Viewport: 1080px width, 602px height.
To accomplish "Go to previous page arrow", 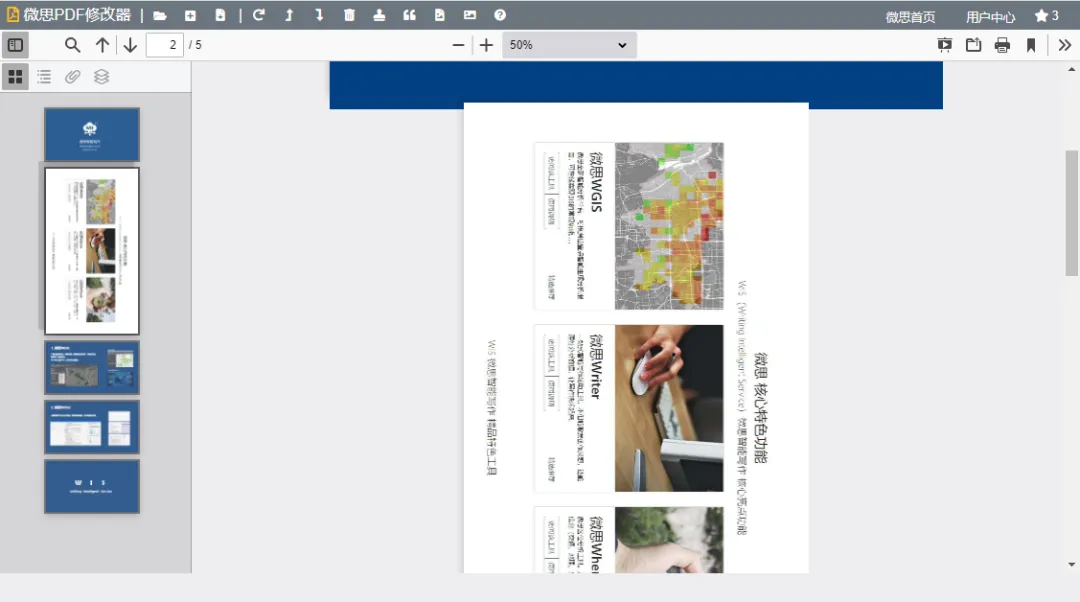I will (103, 45).
